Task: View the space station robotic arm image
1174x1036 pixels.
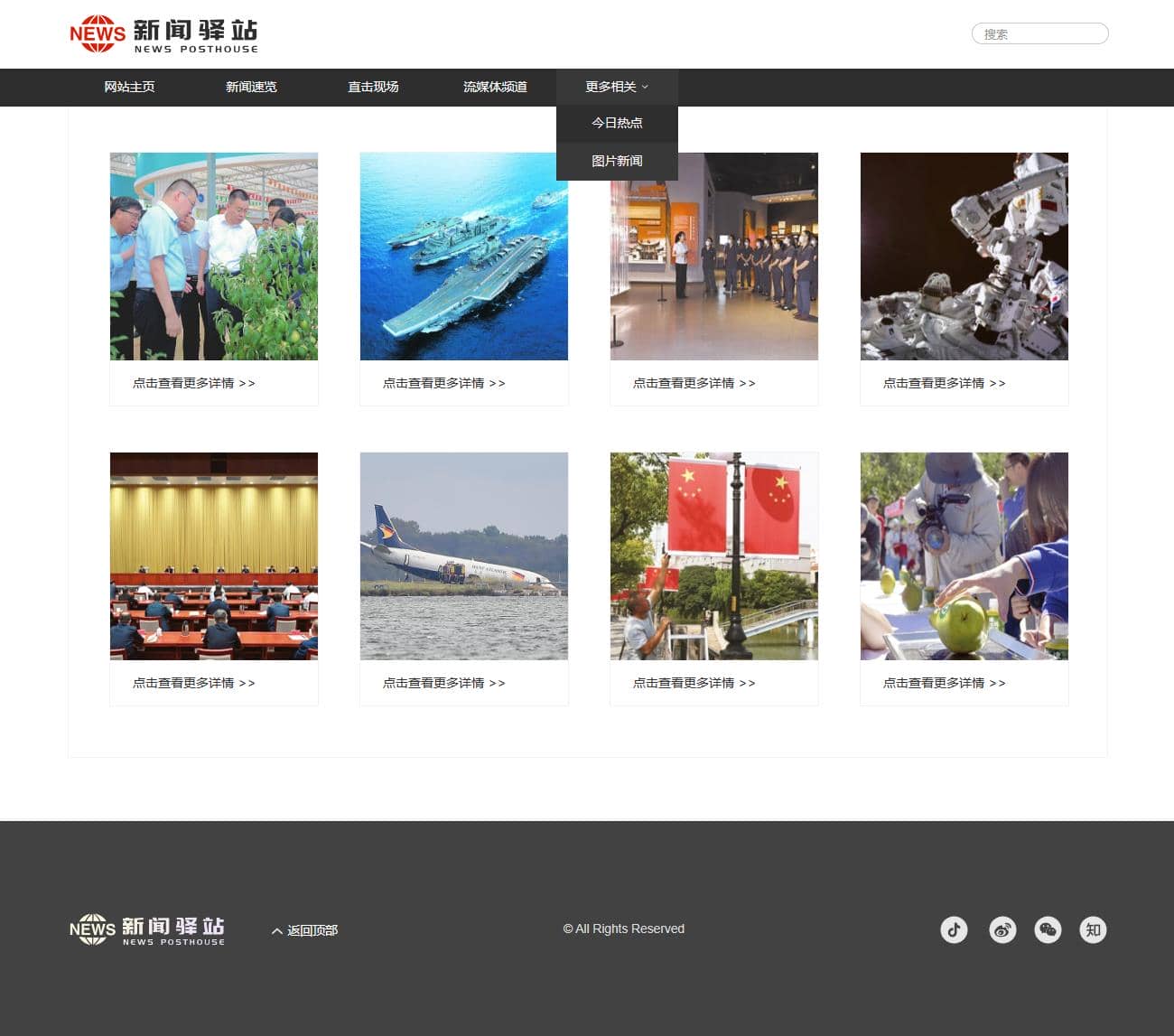Action: [x=964, y=257]
